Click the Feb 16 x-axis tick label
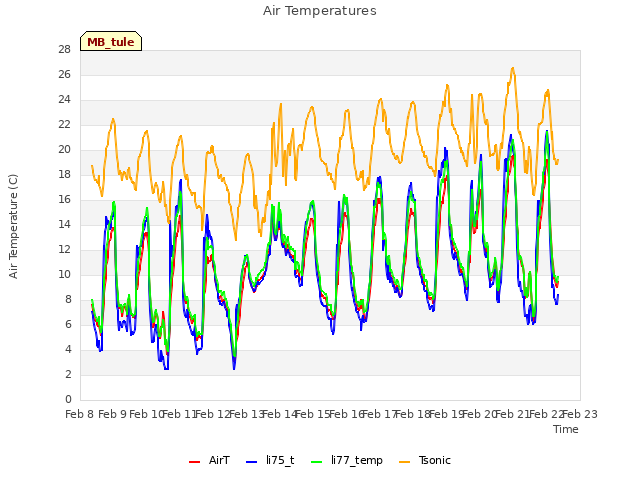 click(x=346, y=414)
